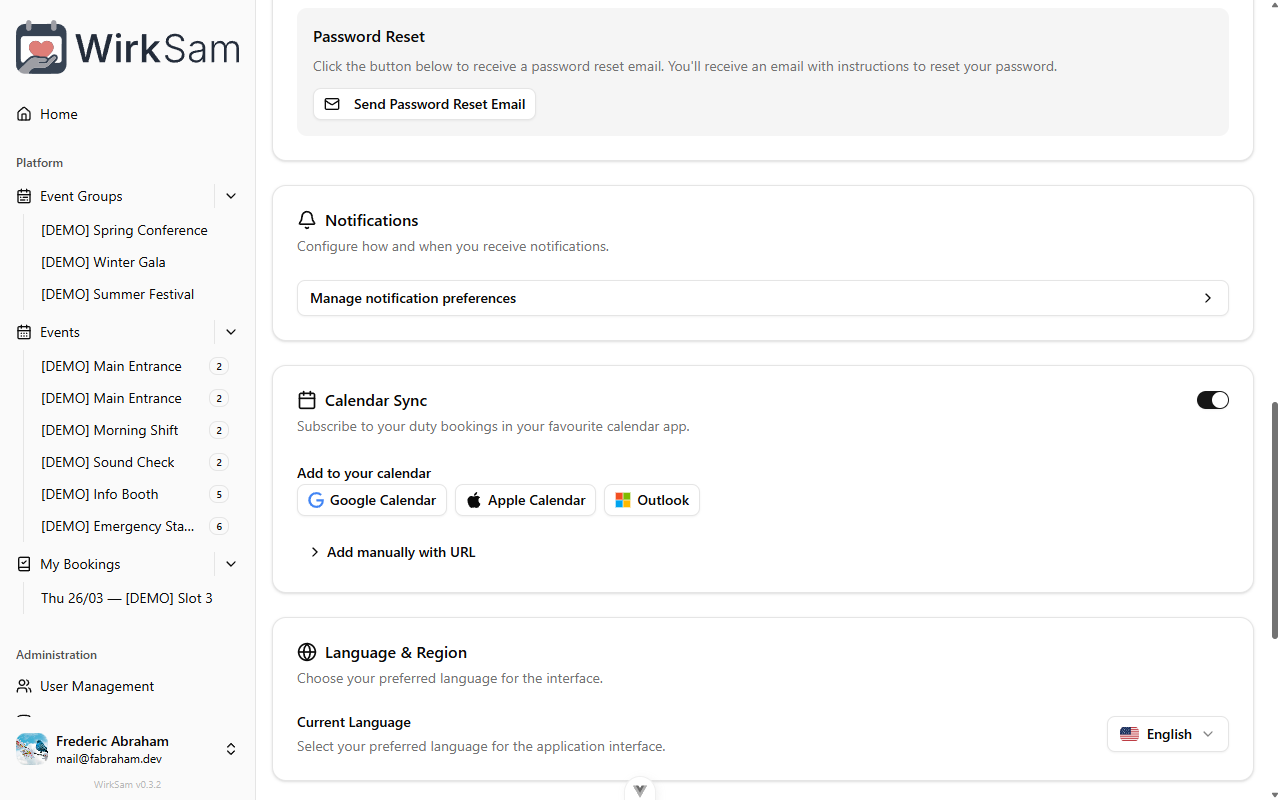
Task: Click the WirkSam logo icon
Action: tap(41, 47)
